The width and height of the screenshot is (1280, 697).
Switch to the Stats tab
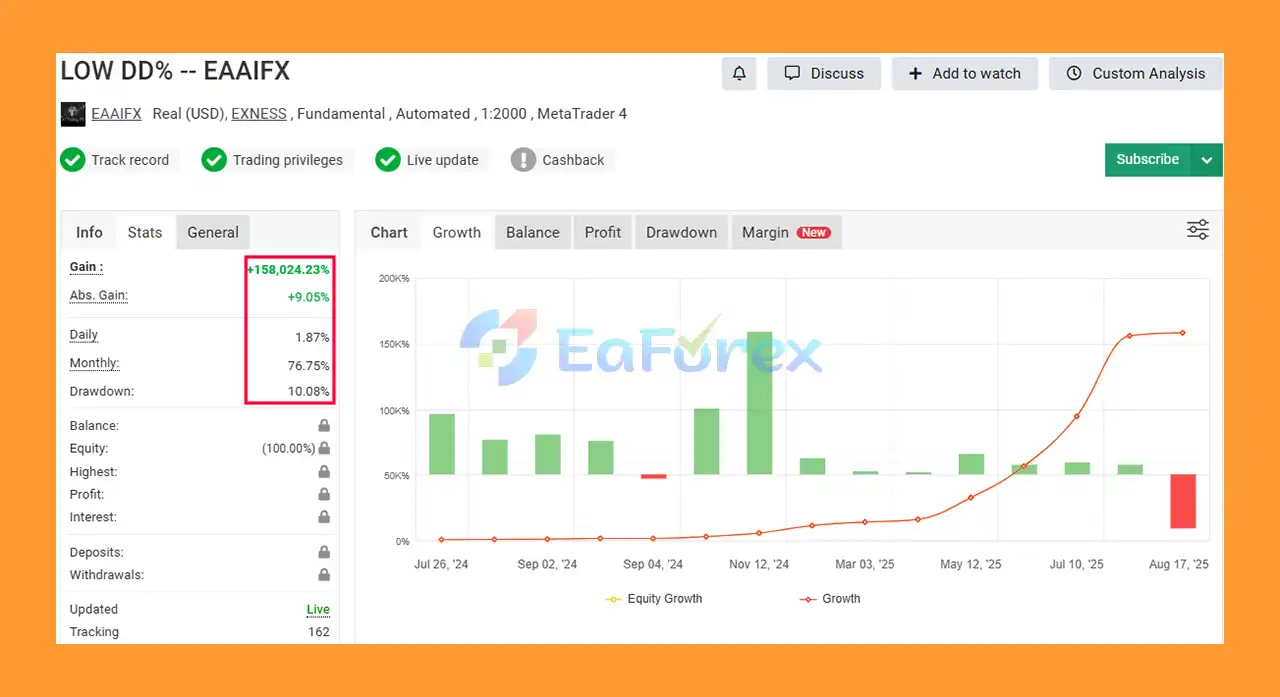tap(145, 232)
